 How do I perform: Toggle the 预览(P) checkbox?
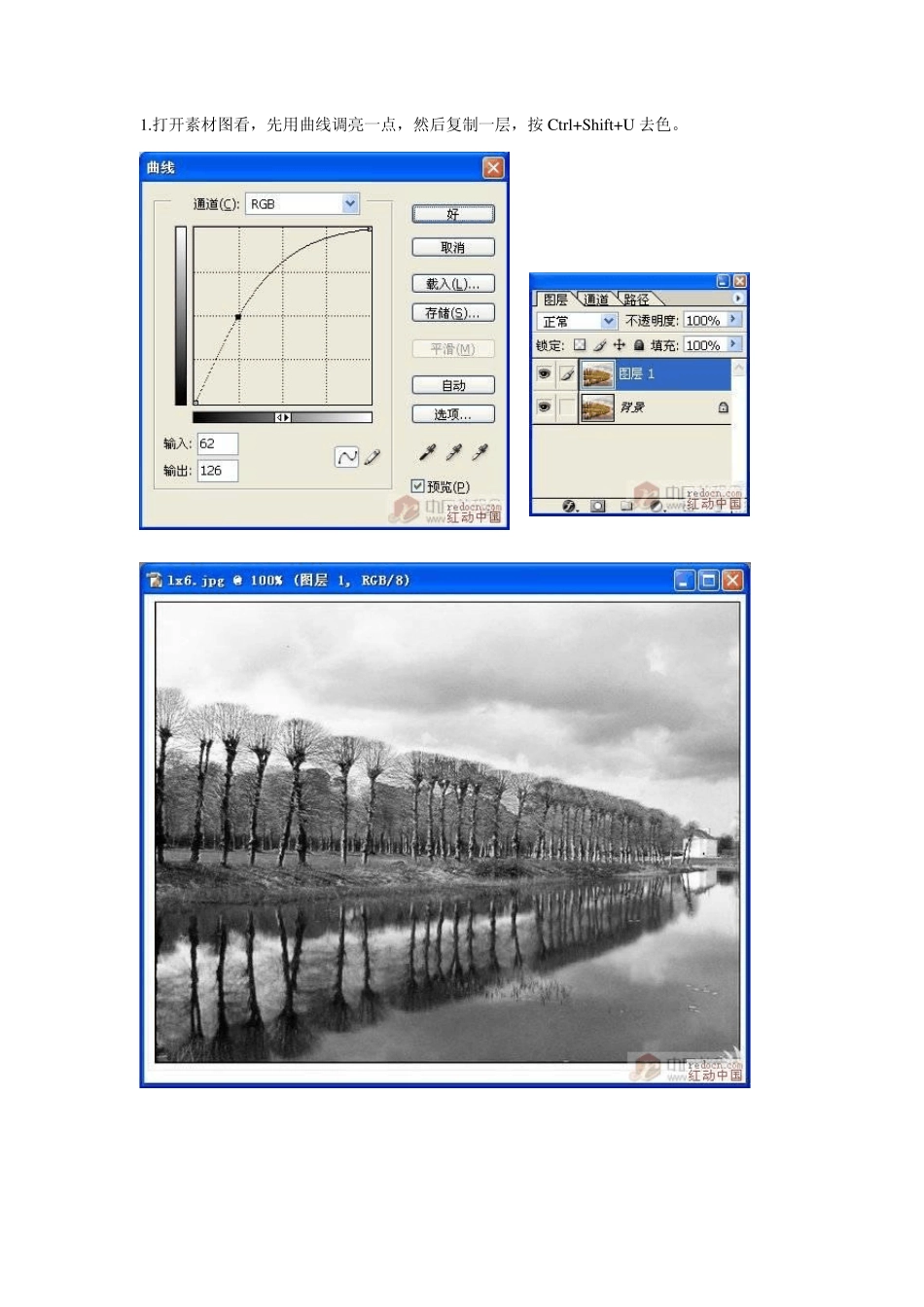[x=418, y=486]
